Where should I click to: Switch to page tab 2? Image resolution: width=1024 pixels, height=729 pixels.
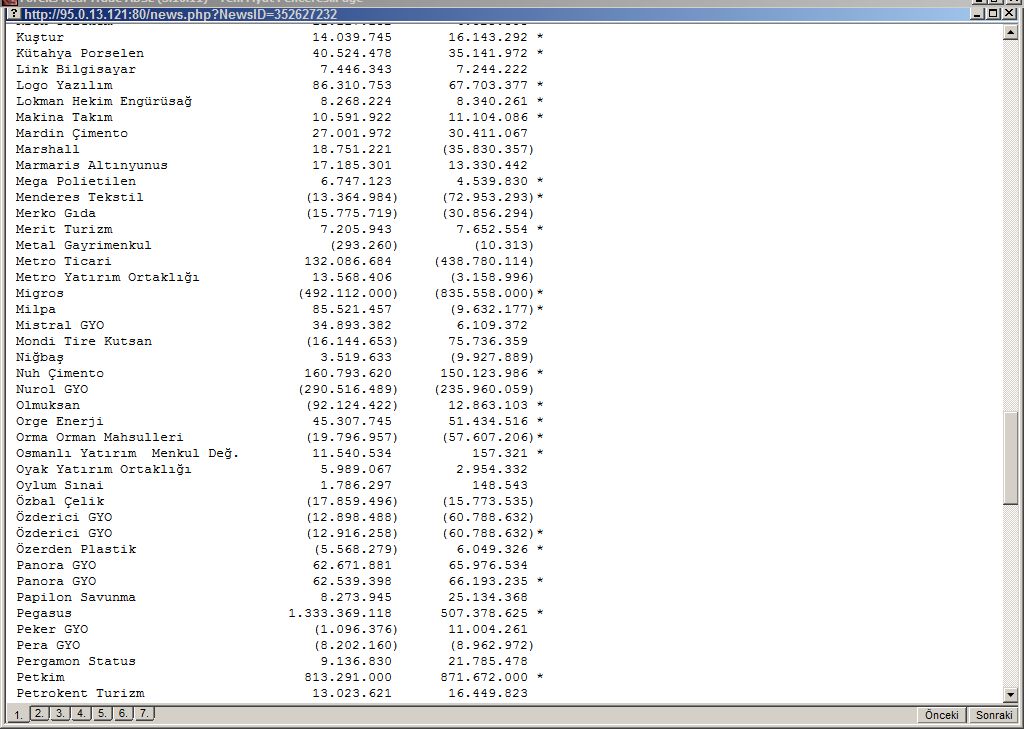click(x=39, y=713)
